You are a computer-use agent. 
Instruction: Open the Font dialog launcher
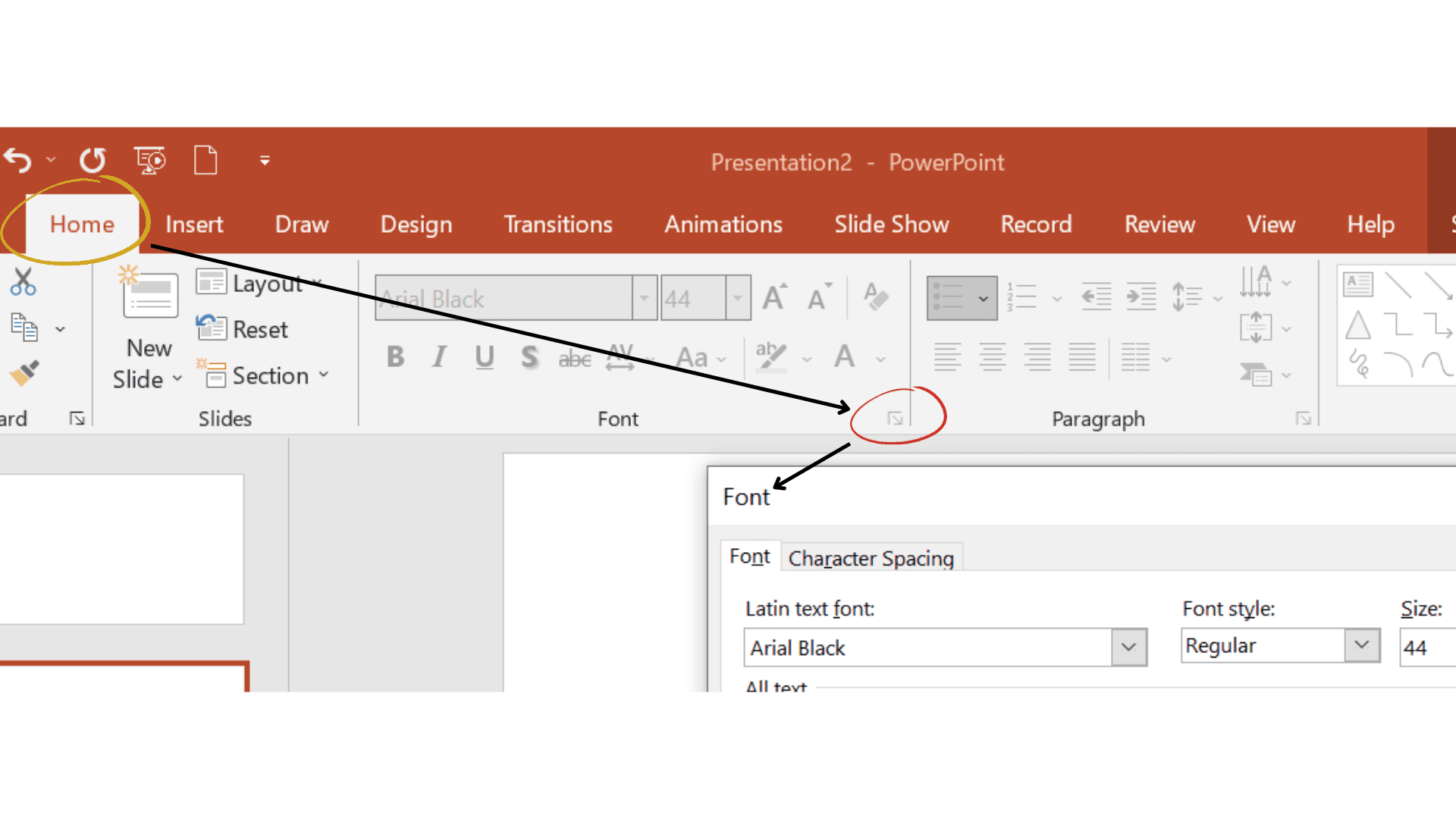click(895, 416)
